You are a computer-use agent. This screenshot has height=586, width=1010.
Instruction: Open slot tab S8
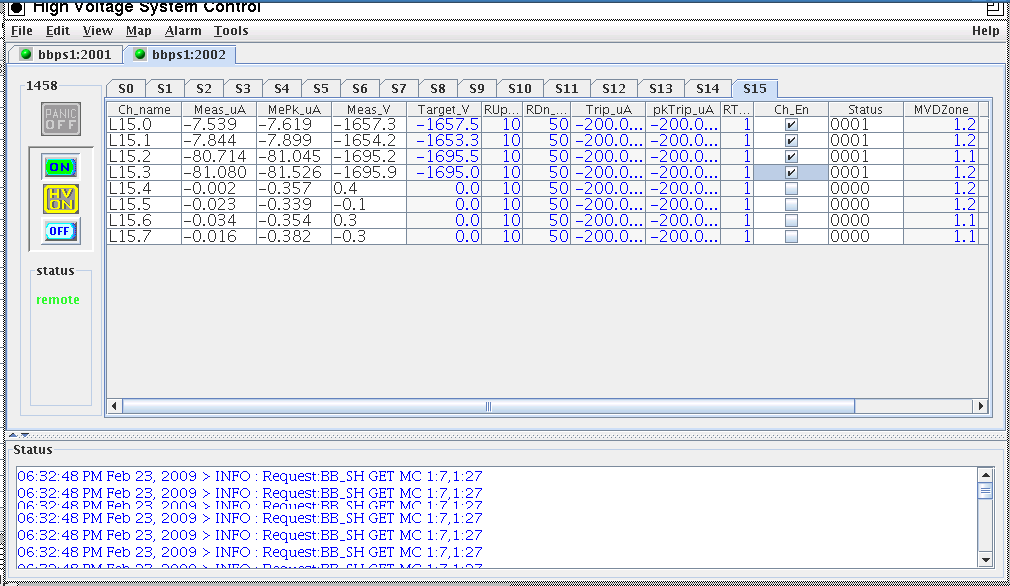point(438,89)
